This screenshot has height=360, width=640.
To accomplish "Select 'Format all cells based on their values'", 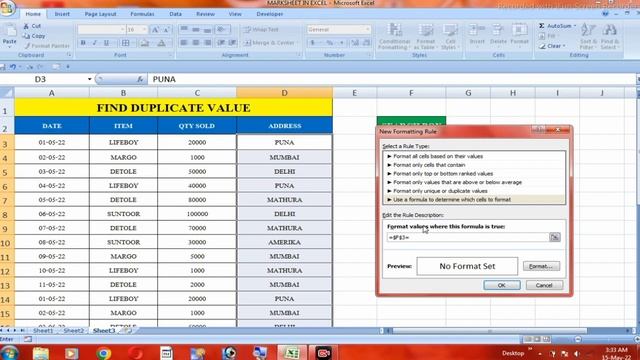I will pyautogui.click(x=438, y=156).
